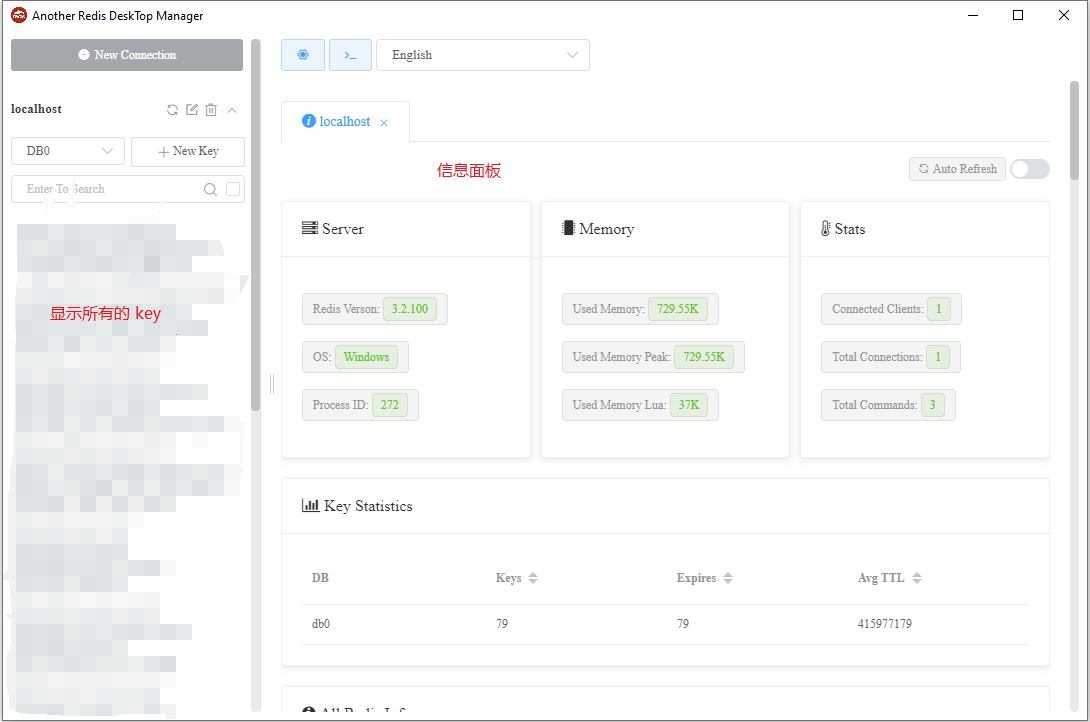Delete the localhost connection via trash icon
Viewport: 1090px width, 722px height.
click(211, 110)
